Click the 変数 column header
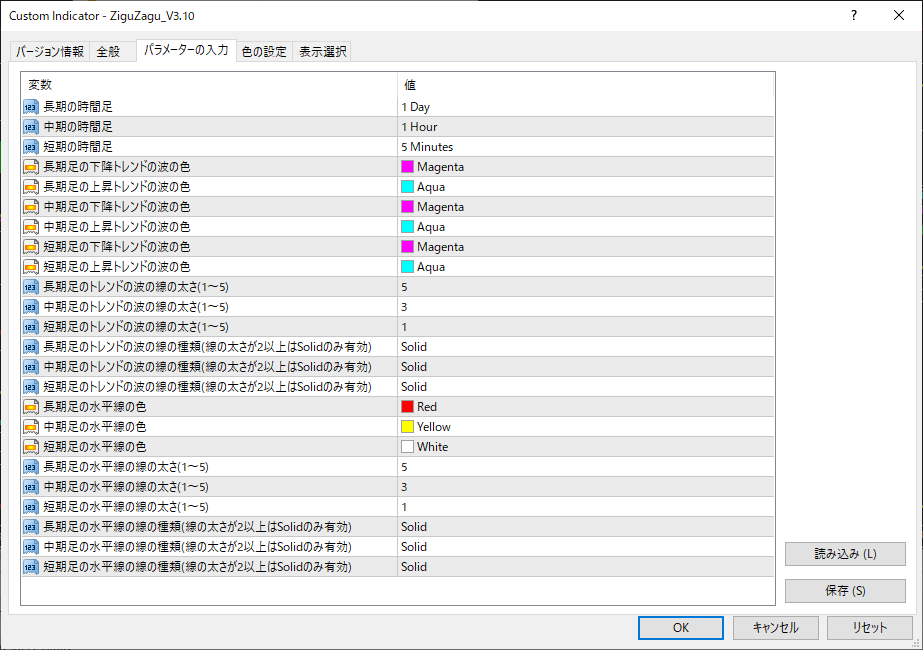Image resolution: width=923 pixels, height=650 pixels. pos(210,85)
